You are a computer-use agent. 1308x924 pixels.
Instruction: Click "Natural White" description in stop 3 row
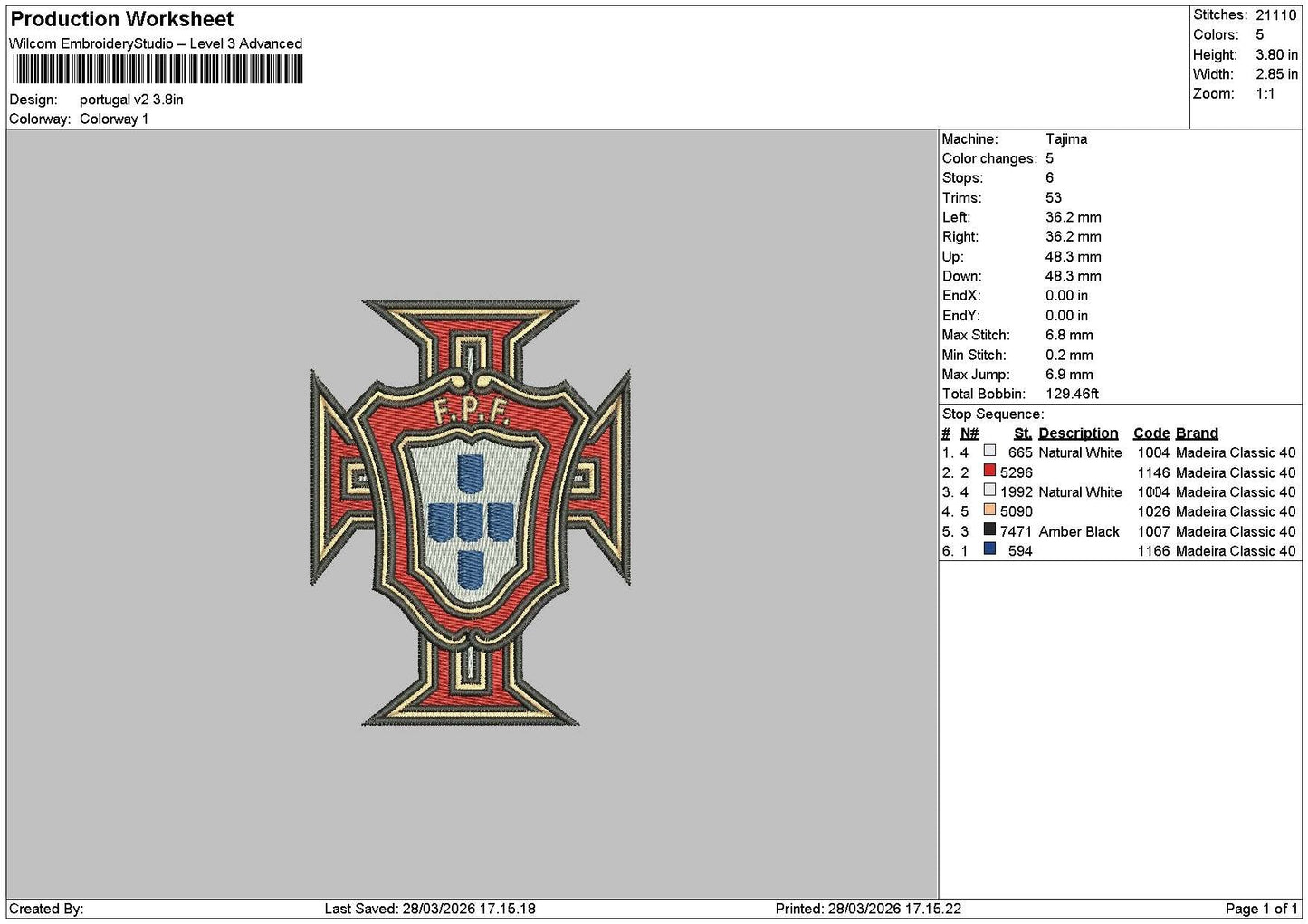coord(1080,492)
